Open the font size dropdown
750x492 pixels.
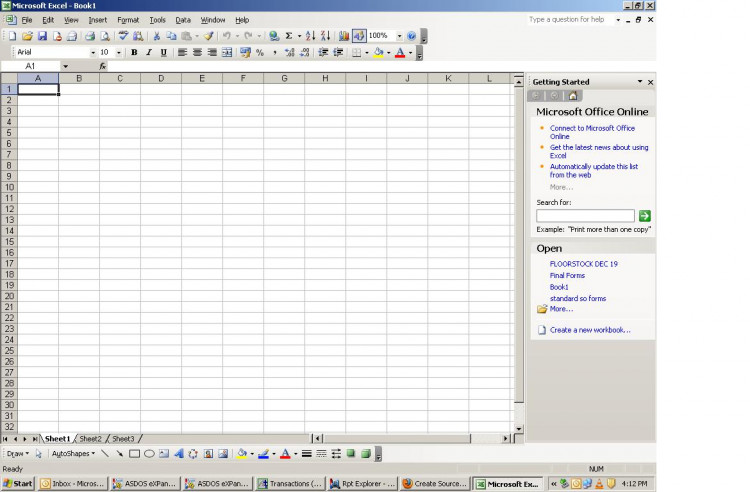[x=119, y=53]
